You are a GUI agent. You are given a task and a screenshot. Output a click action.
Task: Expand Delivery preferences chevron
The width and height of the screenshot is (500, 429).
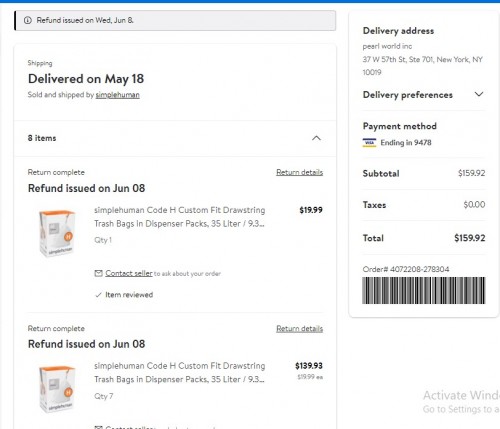479,94
